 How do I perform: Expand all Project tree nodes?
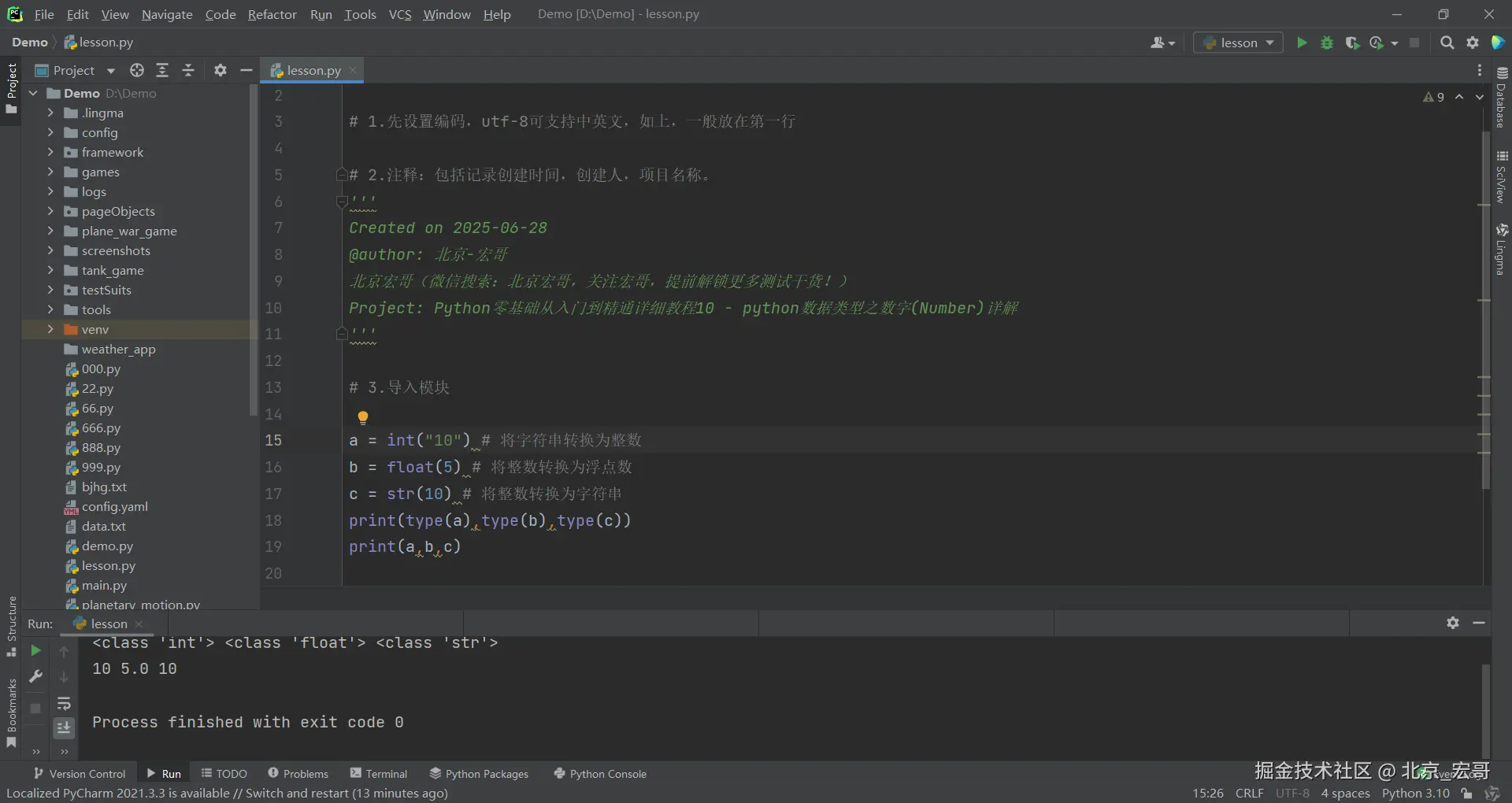coord(162,70)
